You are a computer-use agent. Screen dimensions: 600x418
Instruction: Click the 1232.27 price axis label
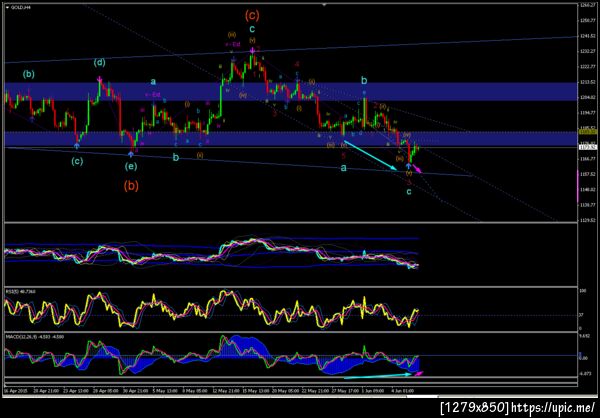pyautogui.click(x=588, y=51)
